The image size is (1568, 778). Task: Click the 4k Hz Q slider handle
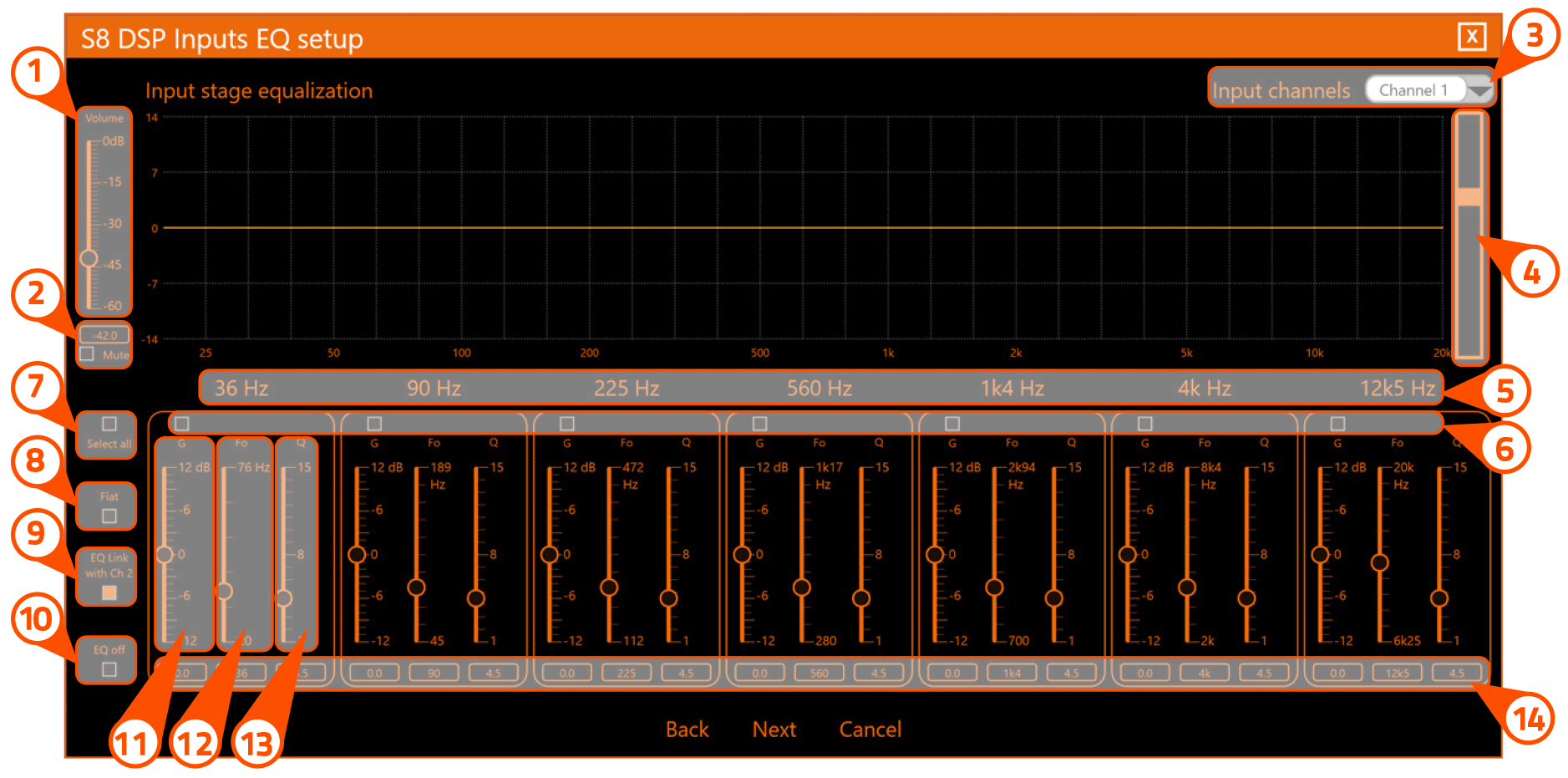click(x=1246, y=597)
